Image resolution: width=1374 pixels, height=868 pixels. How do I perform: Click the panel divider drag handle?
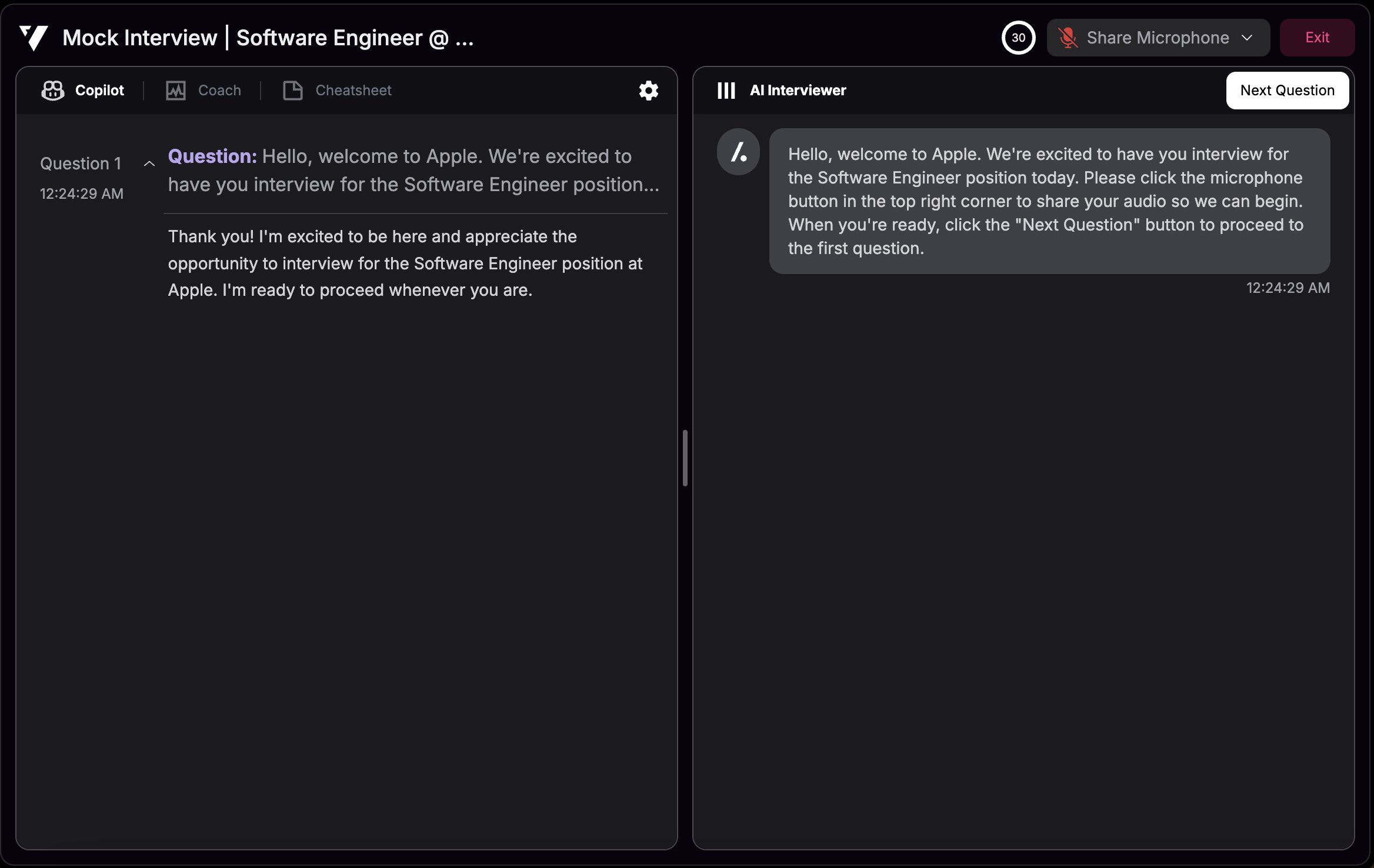point(685,458)
